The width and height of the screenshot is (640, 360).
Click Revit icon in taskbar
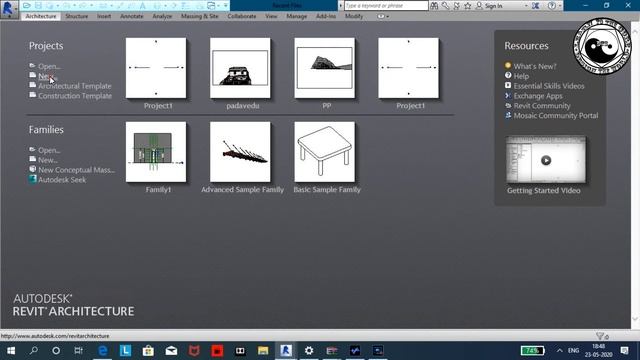[x=286, y=351]
